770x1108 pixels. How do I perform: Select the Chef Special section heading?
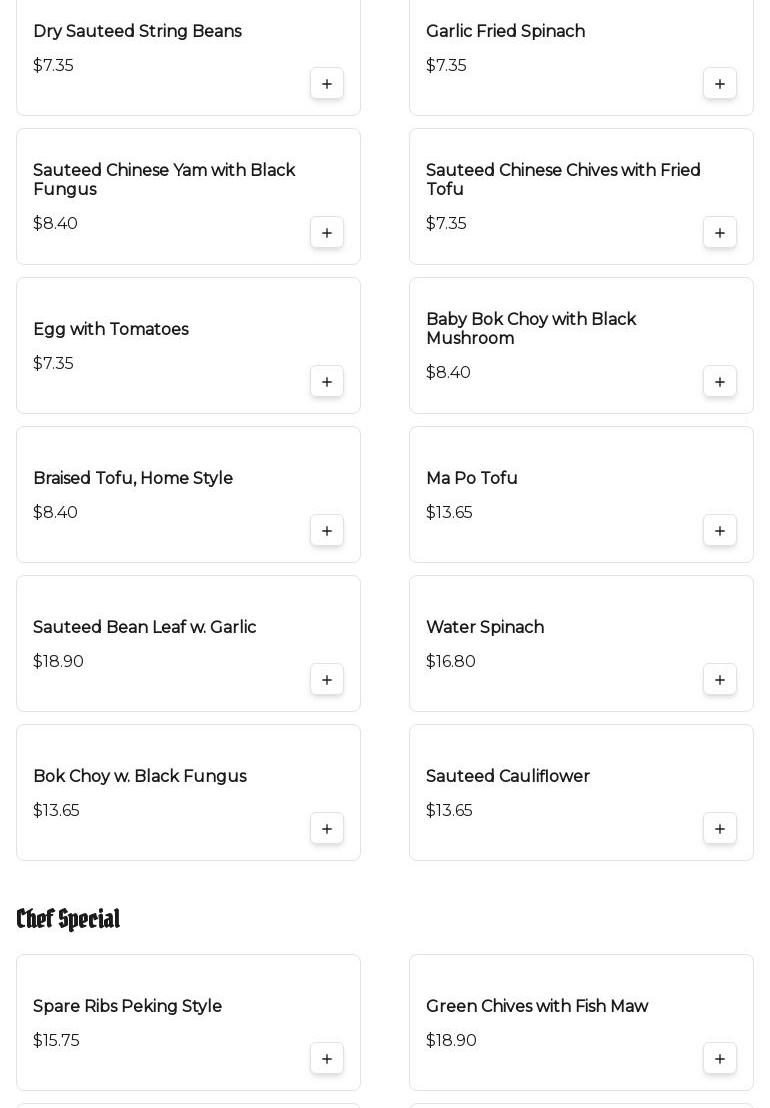point(68,919)
